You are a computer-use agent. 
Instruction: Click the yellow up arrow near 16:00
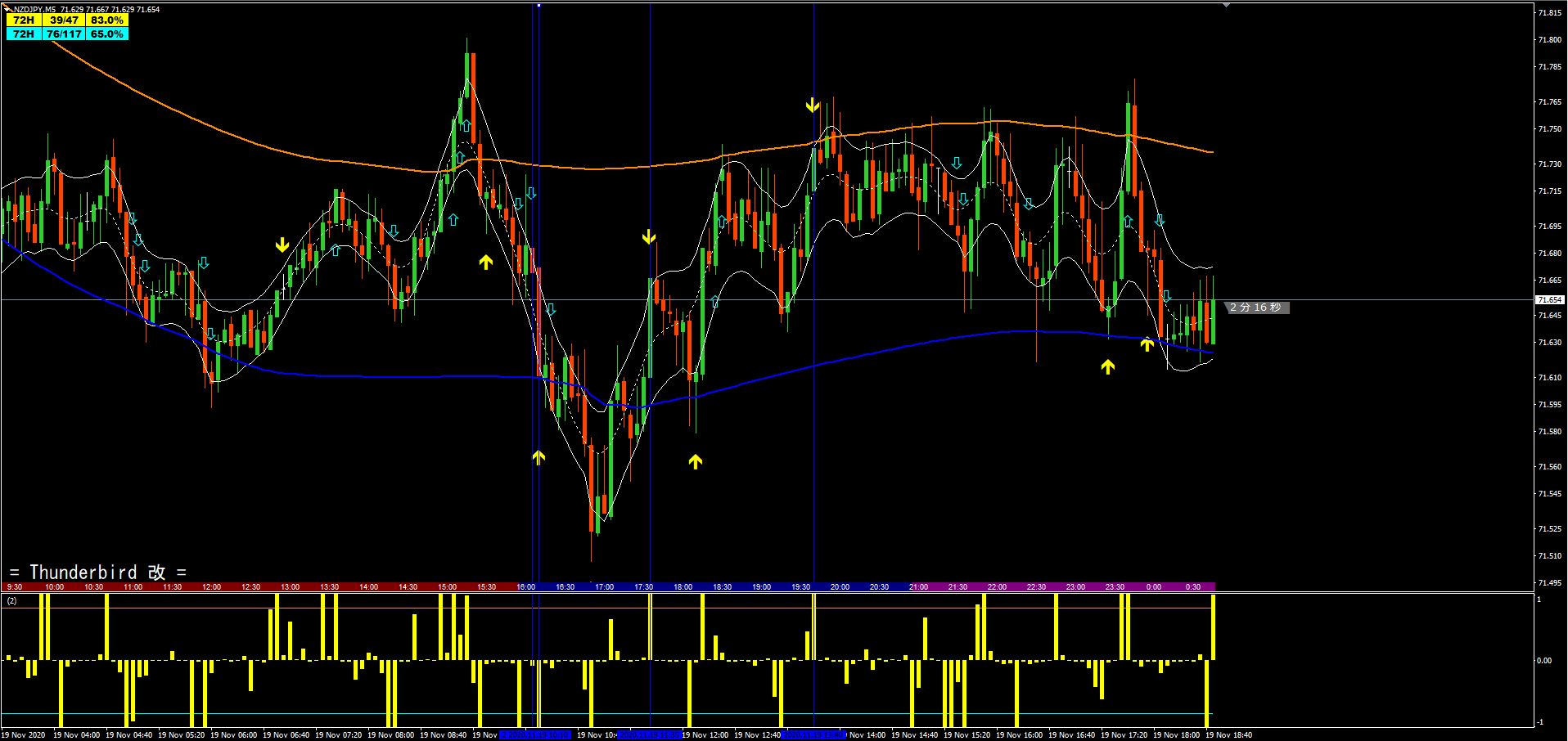click(538, 457)
